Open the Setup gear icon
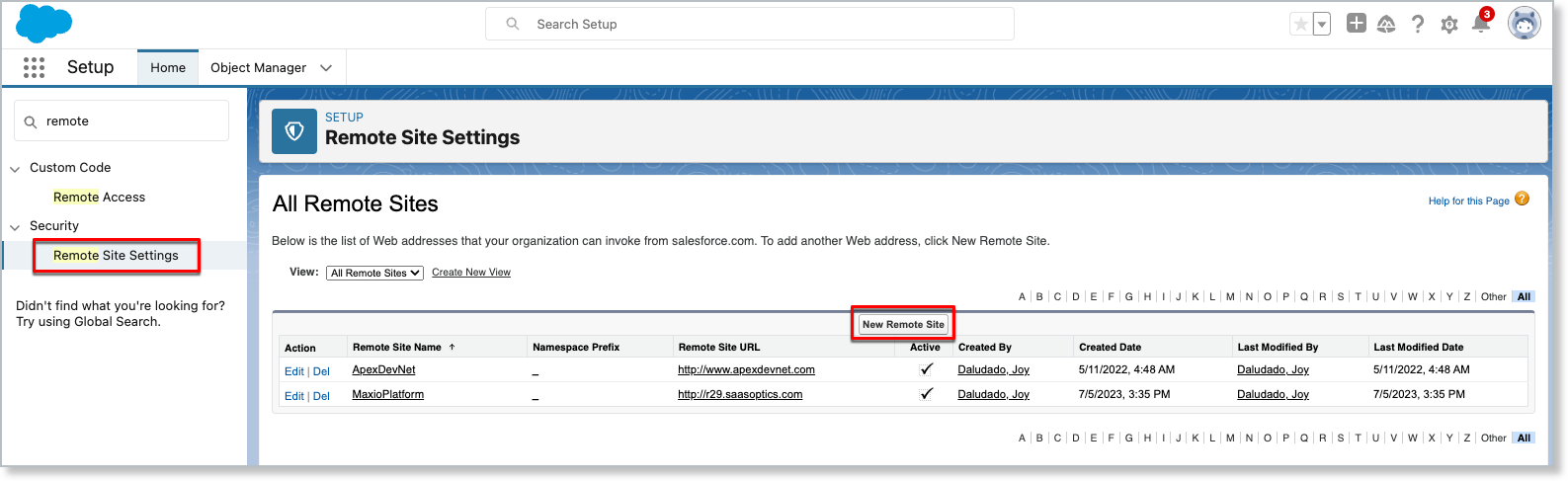 click(x=1449, y=25)
